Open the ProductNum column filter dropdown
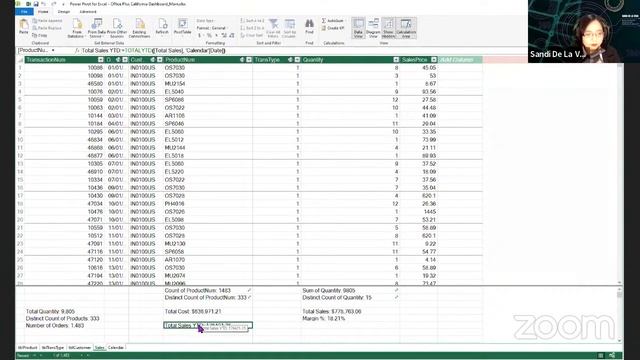The image size is (640, 360). pyautogui.click(x=249, y=60)
